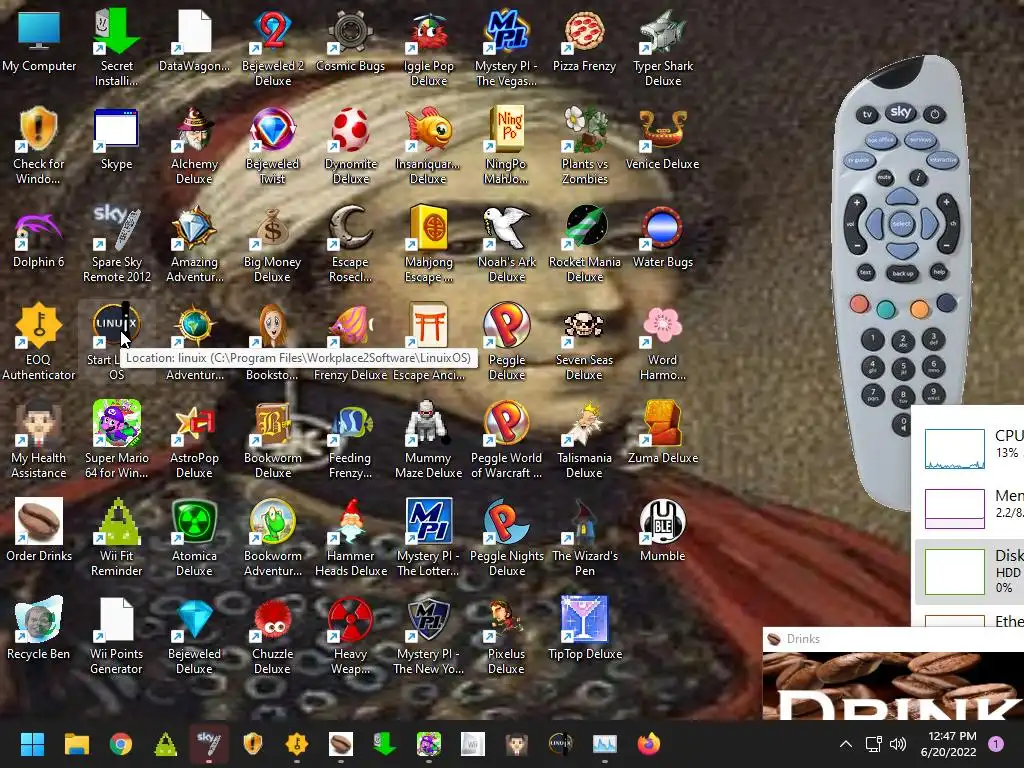This screenshot has height=768, width=1024.
Task: Show hidden system tray icons
Action: pyautogui.click(x=846, y=744)
